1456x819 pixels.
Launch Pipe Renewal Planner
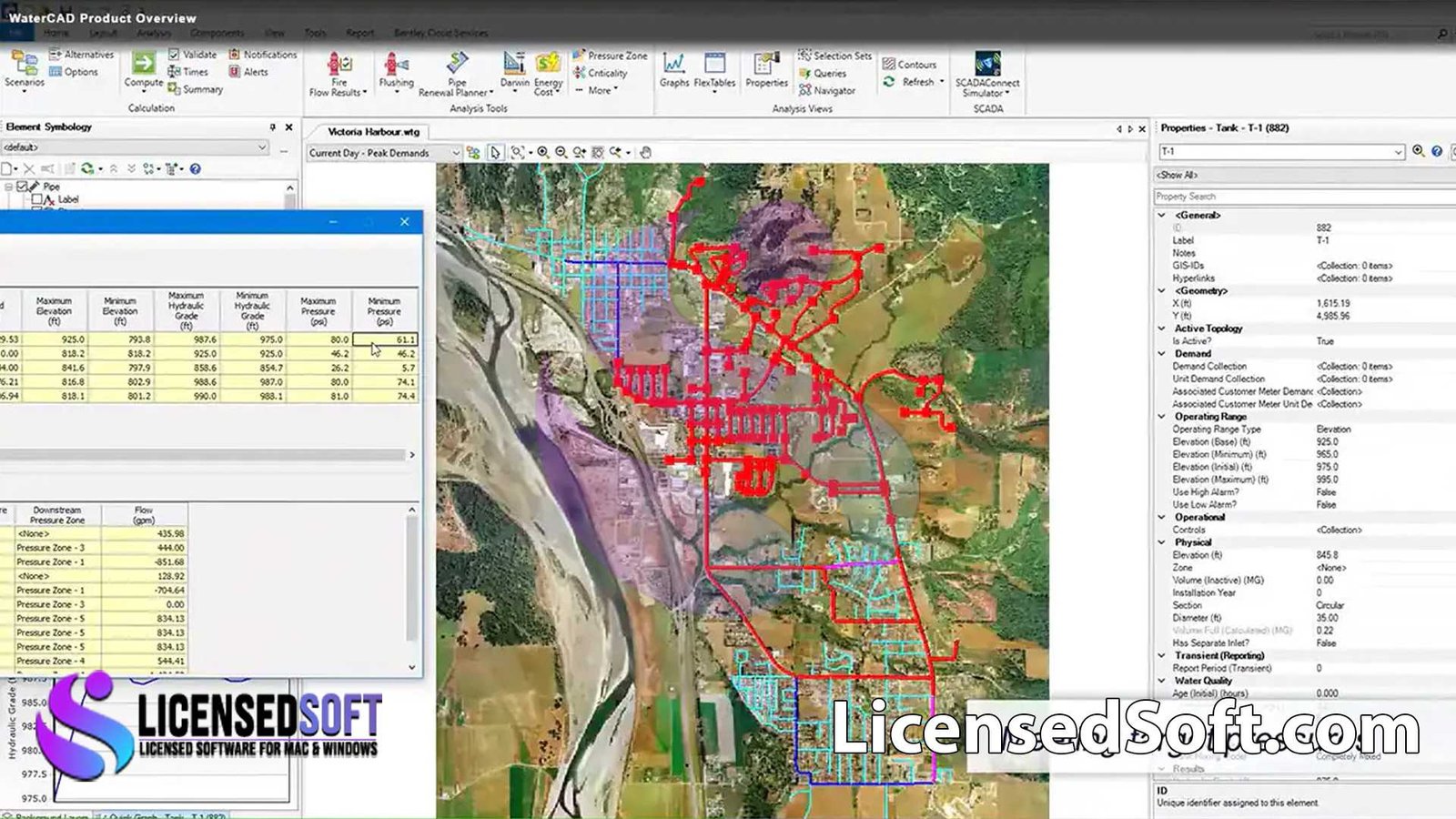point(456,74)
